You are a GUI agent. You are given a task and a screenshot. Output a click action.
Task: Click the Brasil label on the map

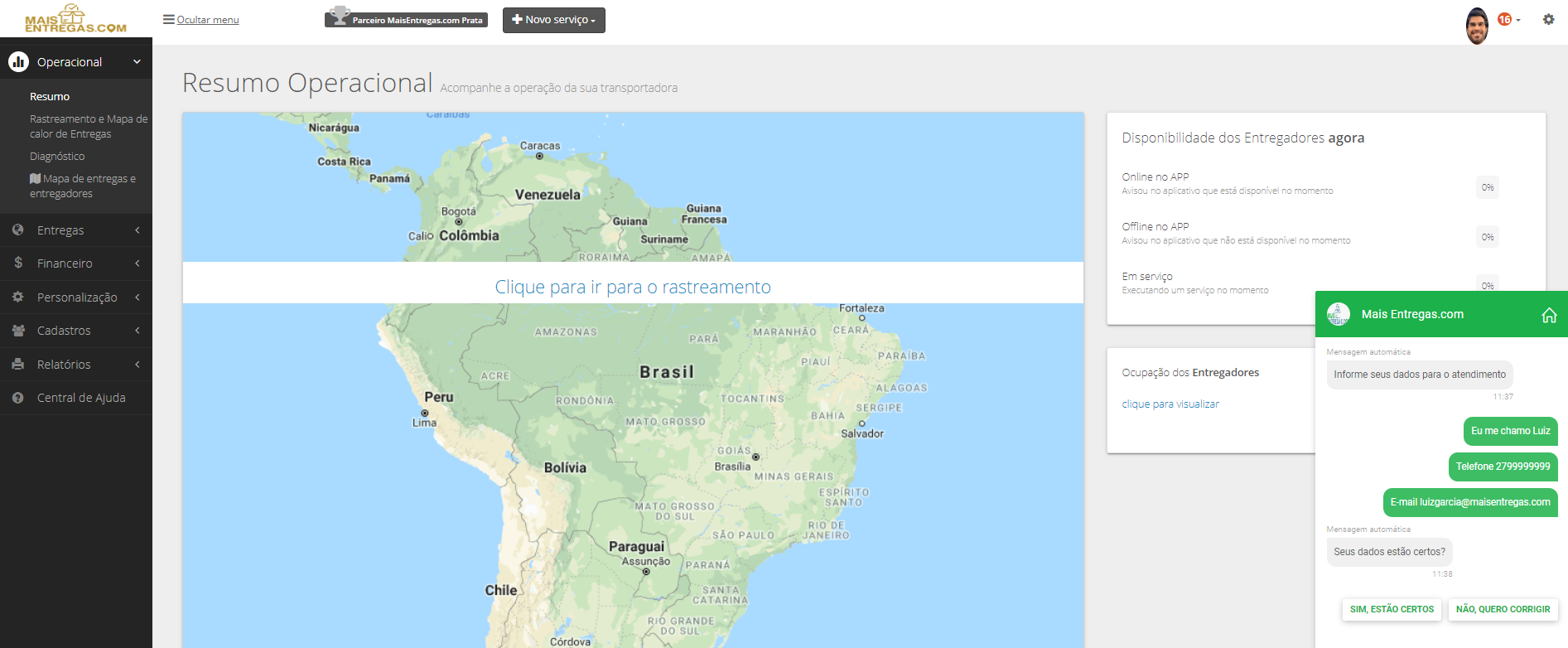667,372
